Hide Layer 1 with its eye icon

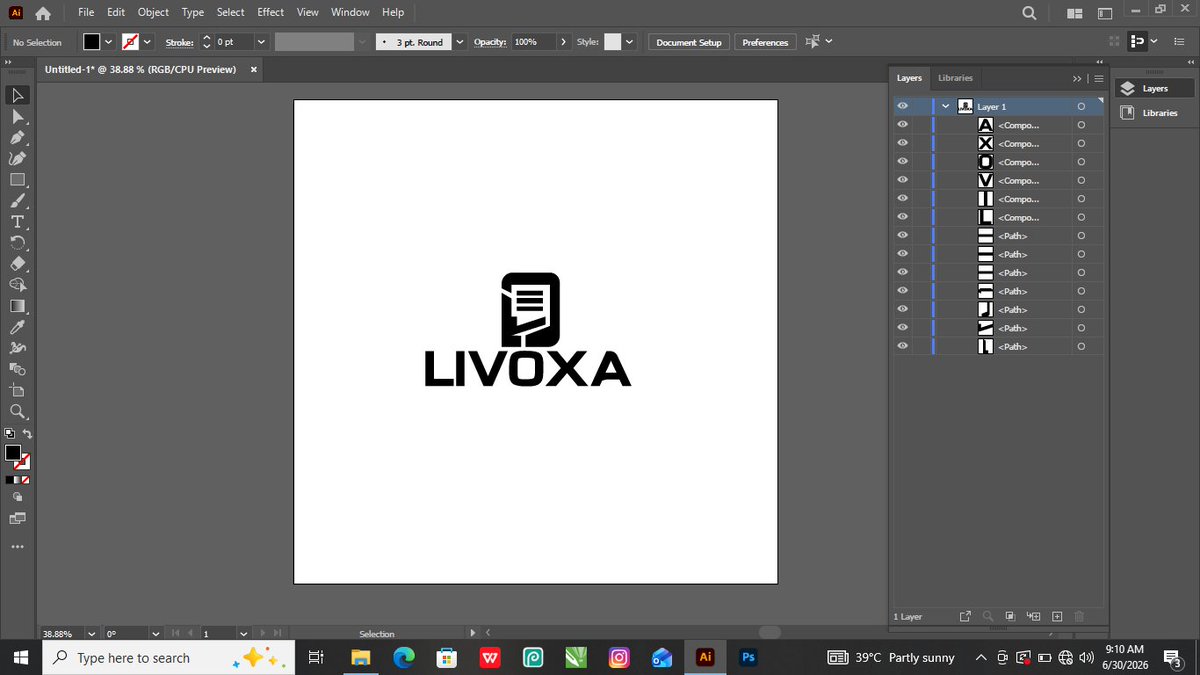pyautogui.click(x=902, y=106)
